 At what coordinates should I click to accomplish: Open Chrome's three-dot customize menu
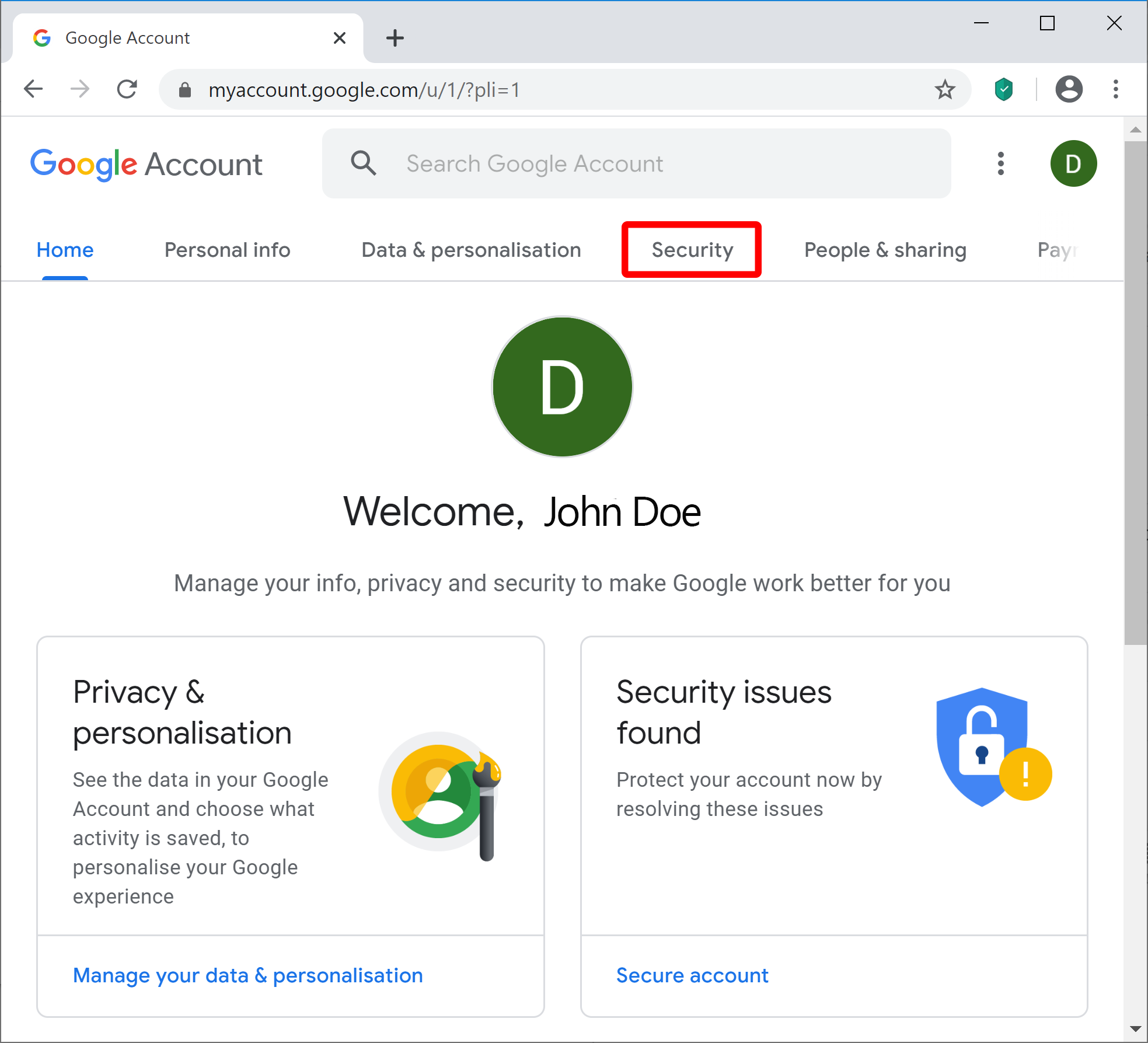point(1115,89)
